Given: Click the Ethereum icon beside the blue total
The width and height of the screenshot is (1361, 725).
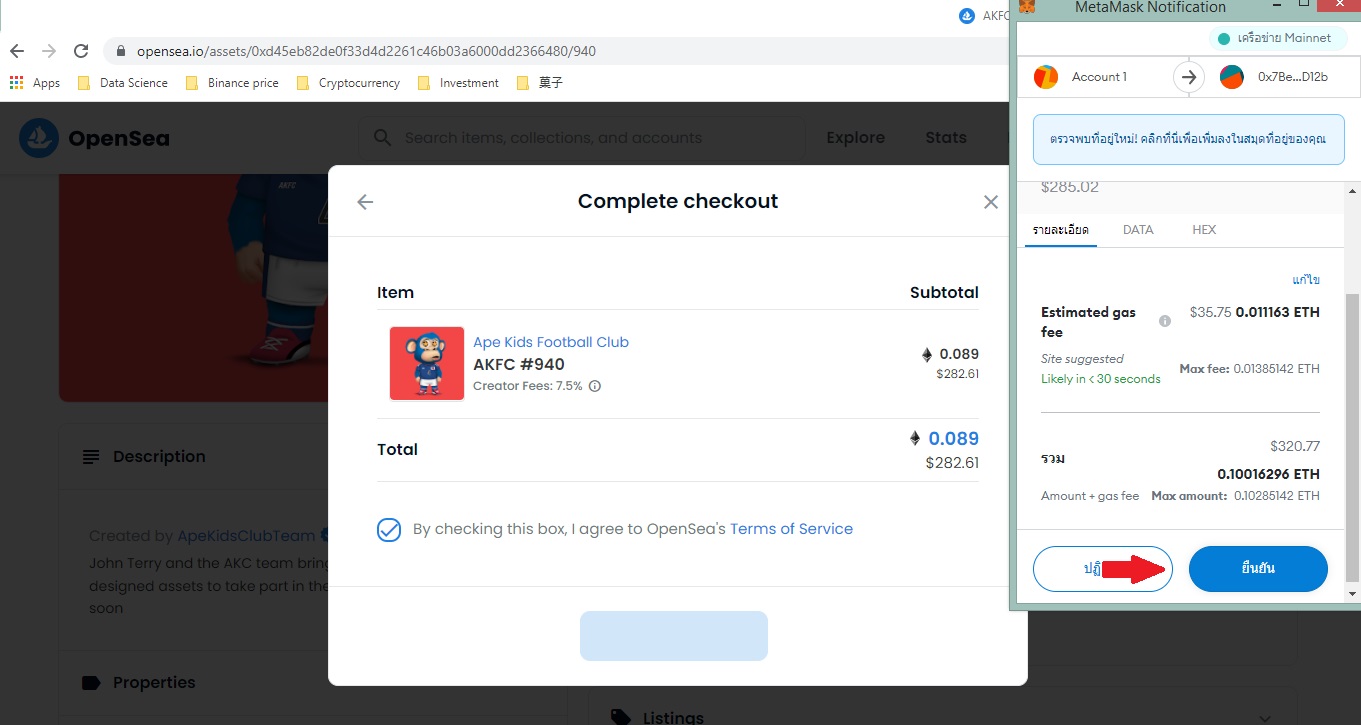Looking at the screenshot, I should click(914, 438).
